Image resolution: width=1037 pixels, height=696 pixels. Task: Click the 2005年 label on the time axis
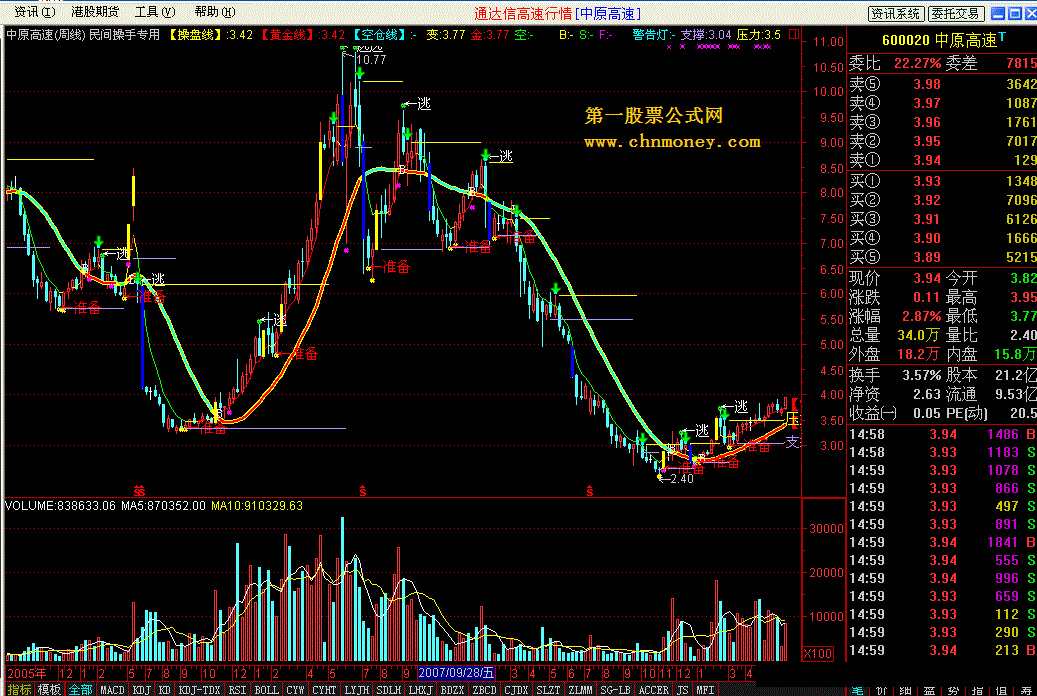click(27, 673)
